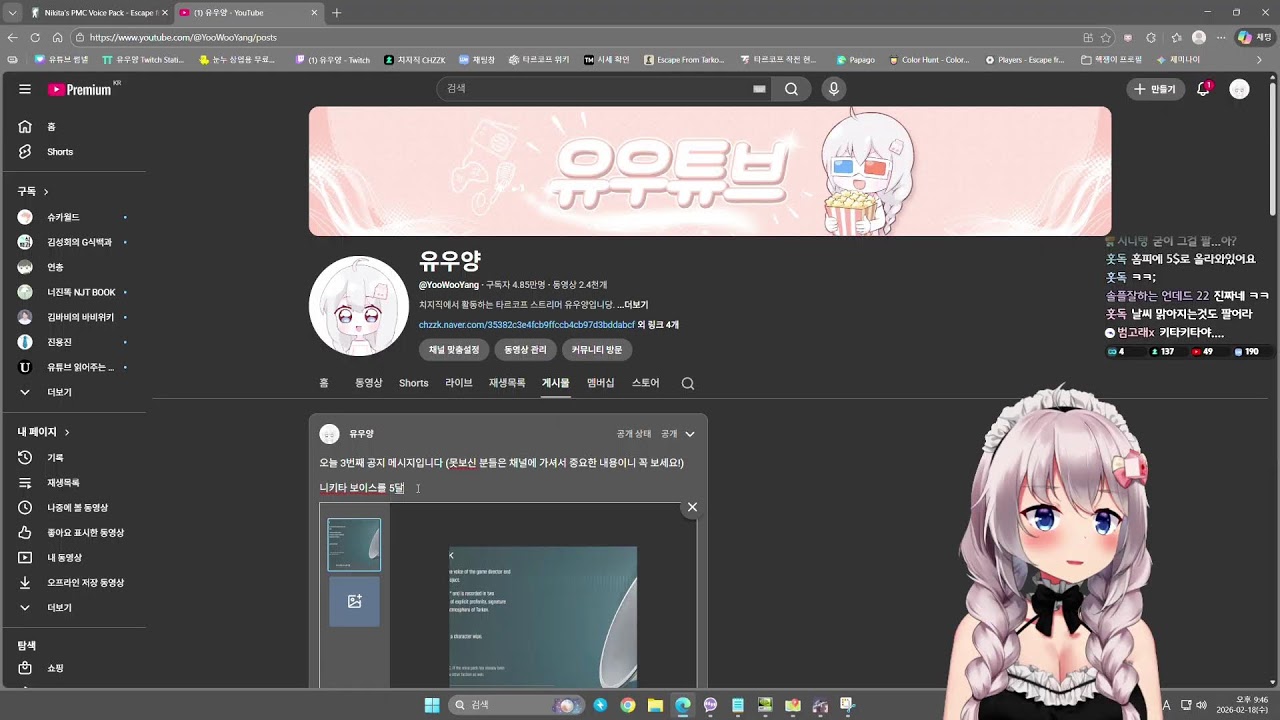1280x720 pixels.
Task: Open the 외 링크 4개 links
Action: tap(658, 325)
